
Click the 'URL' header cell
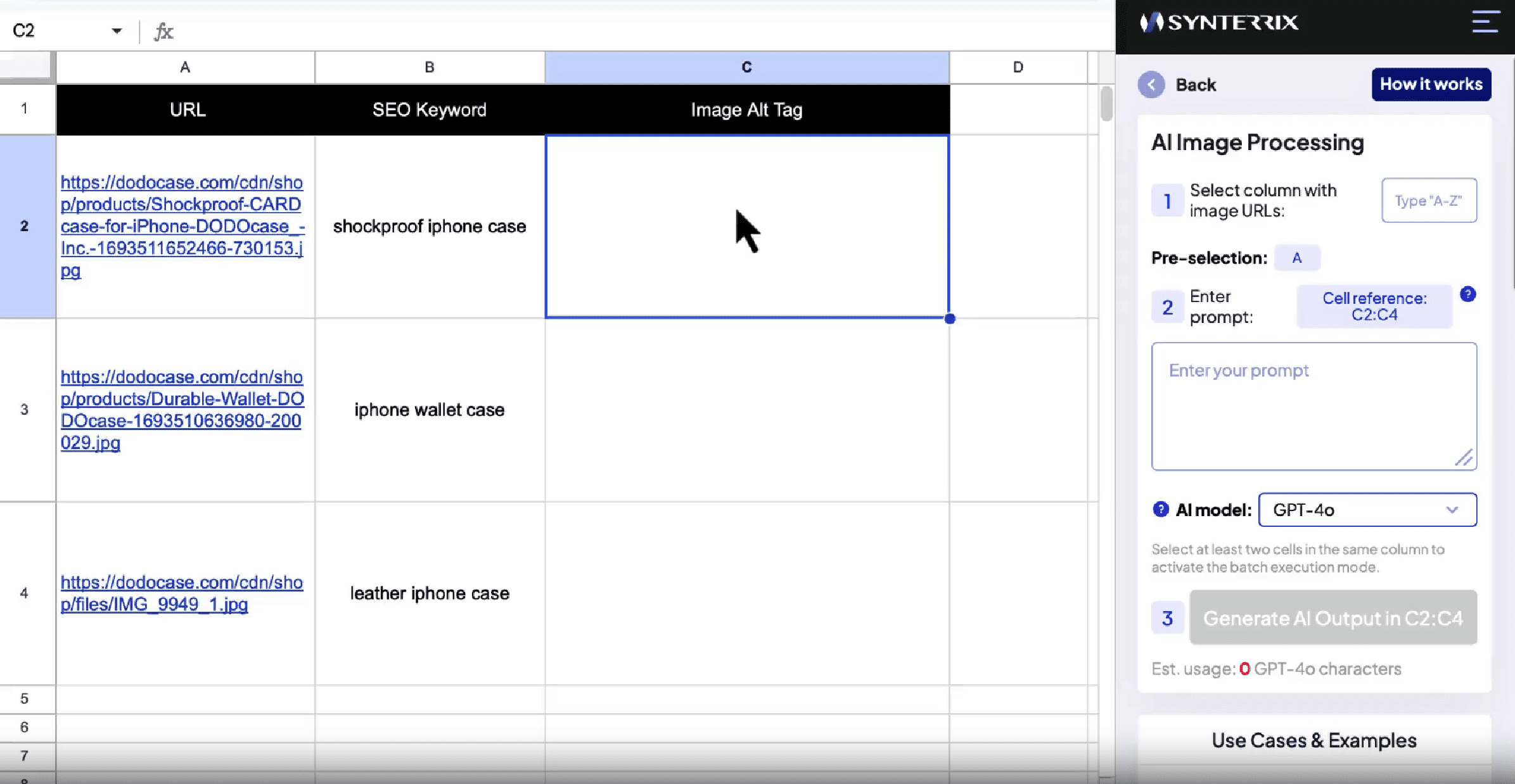[186, 110]
